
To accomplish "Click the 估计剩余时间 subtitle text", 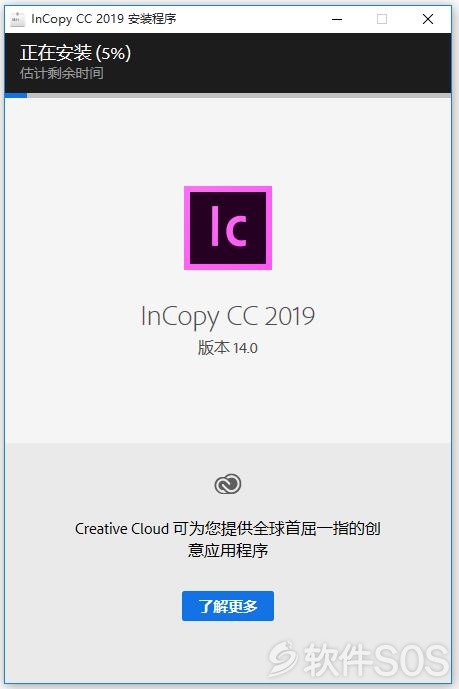I will [61, 73].
